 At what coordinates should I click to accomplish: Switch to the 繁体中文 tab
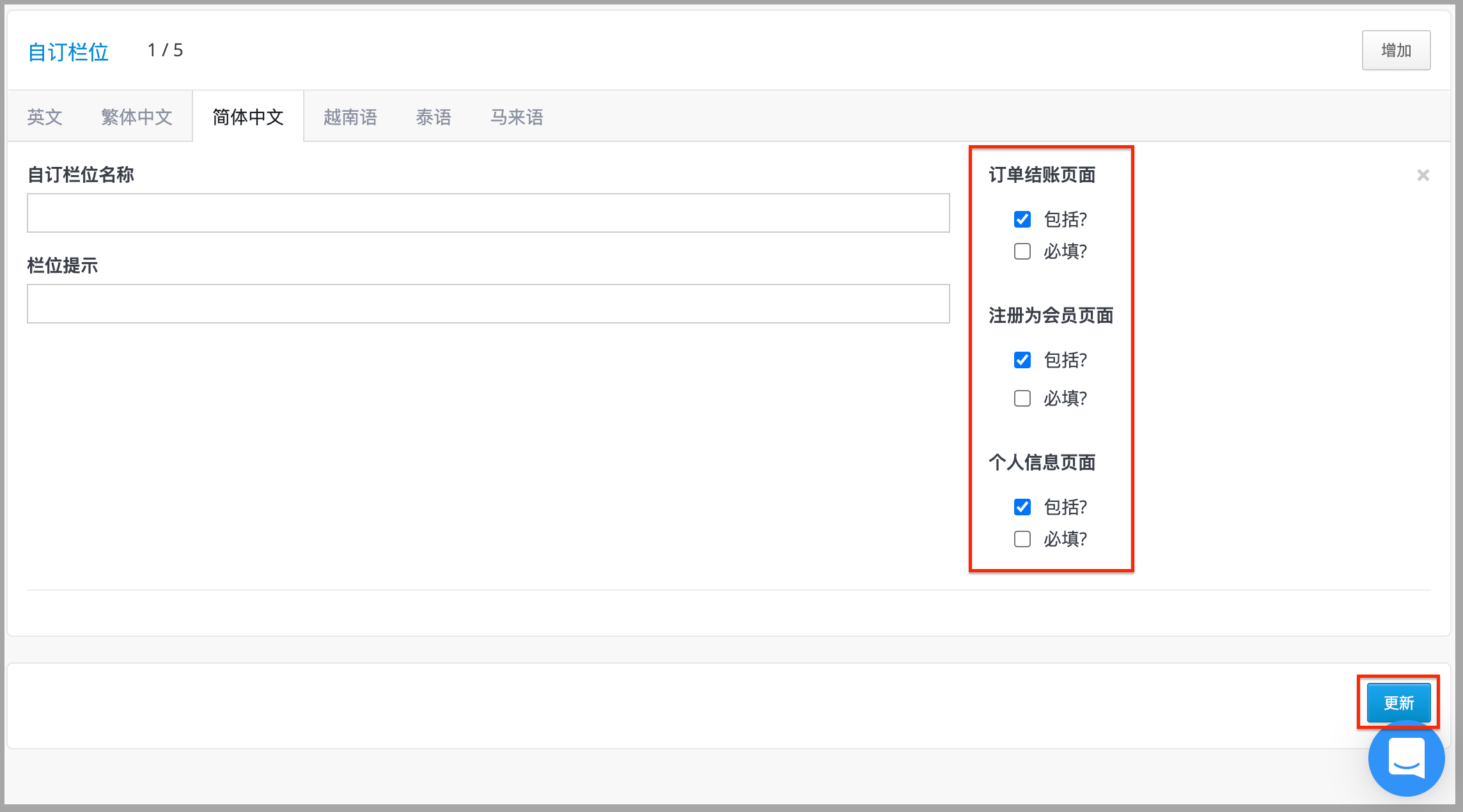tap(136, 116)
